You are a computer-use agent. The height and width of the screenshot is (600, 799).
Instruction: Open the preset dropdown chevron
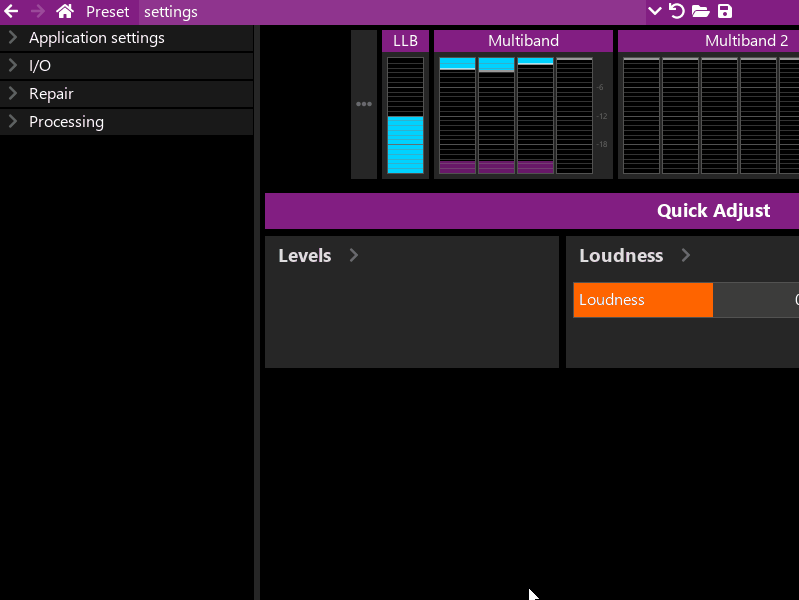655,12
